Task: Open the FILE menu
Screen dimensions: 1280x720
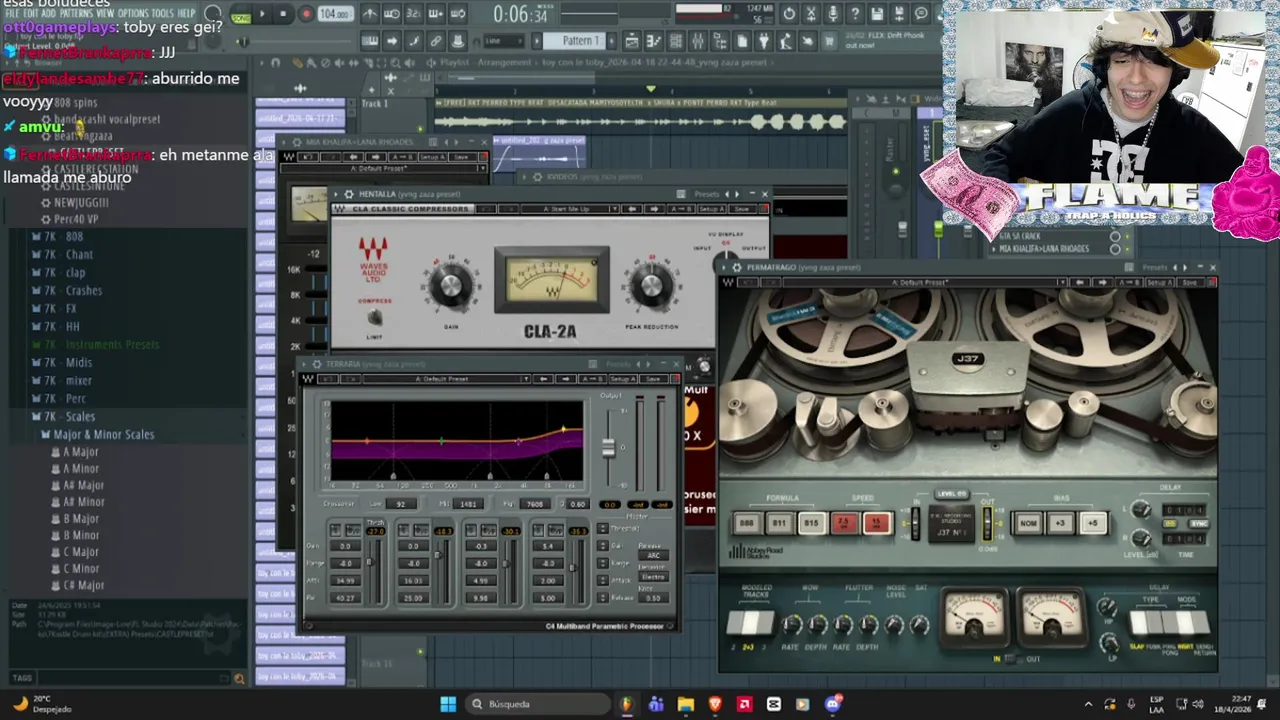Action: (13, 13)
